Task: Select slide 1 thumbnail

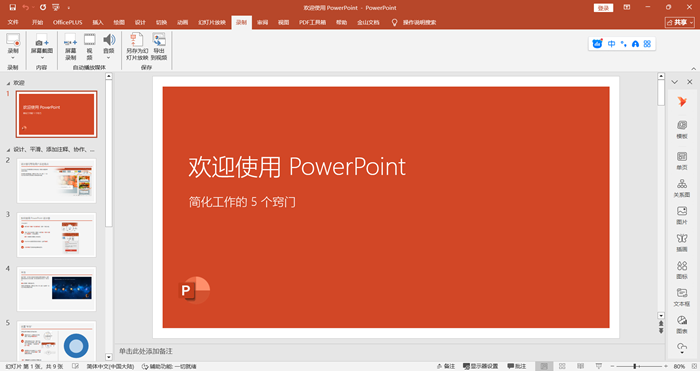Action: click(x=56, y=114)
